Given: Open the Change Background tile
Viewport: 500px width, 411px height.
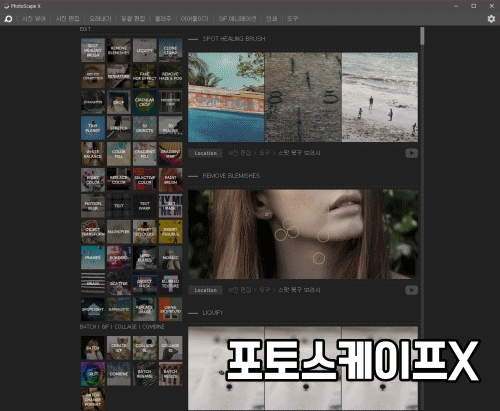Looking at the screenshot, I should click(x=170, y=309).
